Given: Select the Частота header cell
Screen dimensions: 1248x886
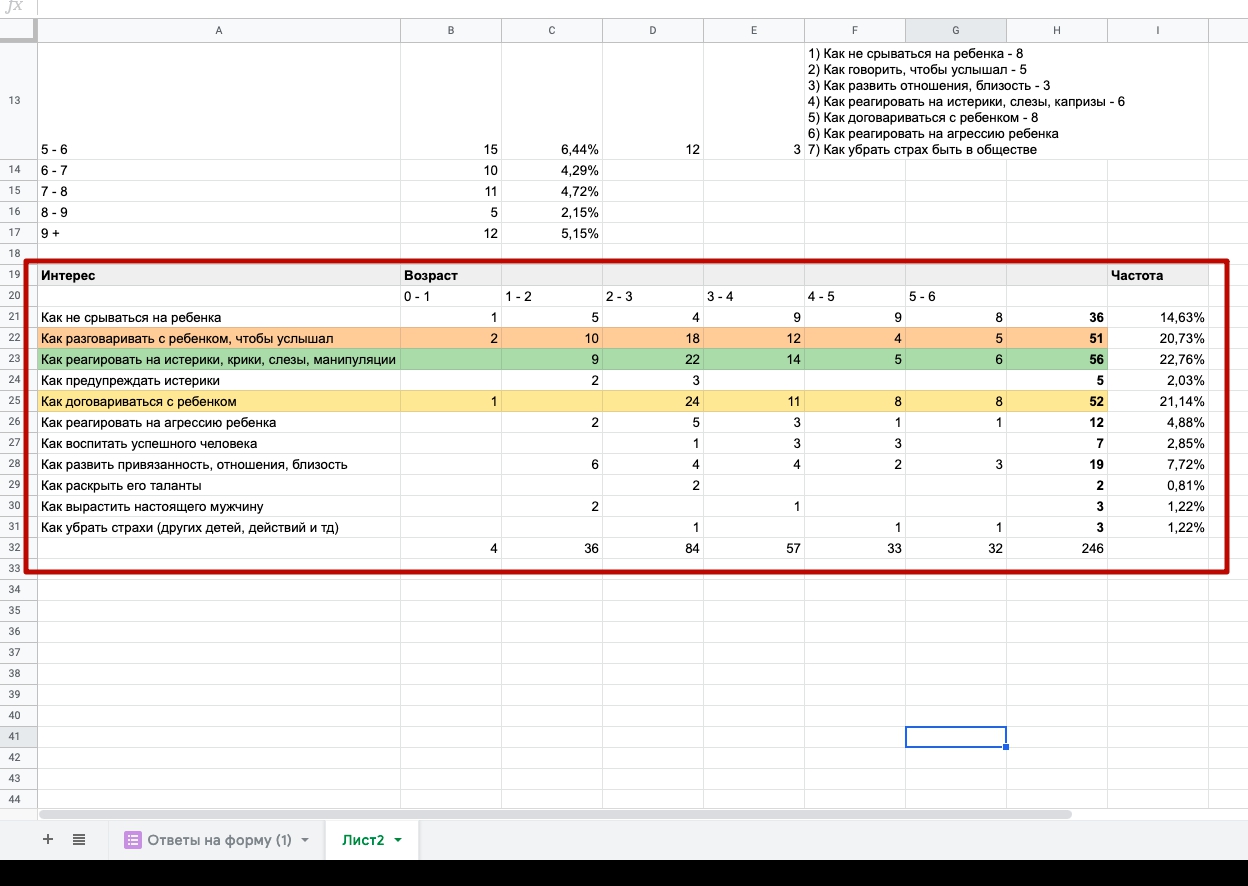Looking at the screenshot, I should tap(1157, 275).
